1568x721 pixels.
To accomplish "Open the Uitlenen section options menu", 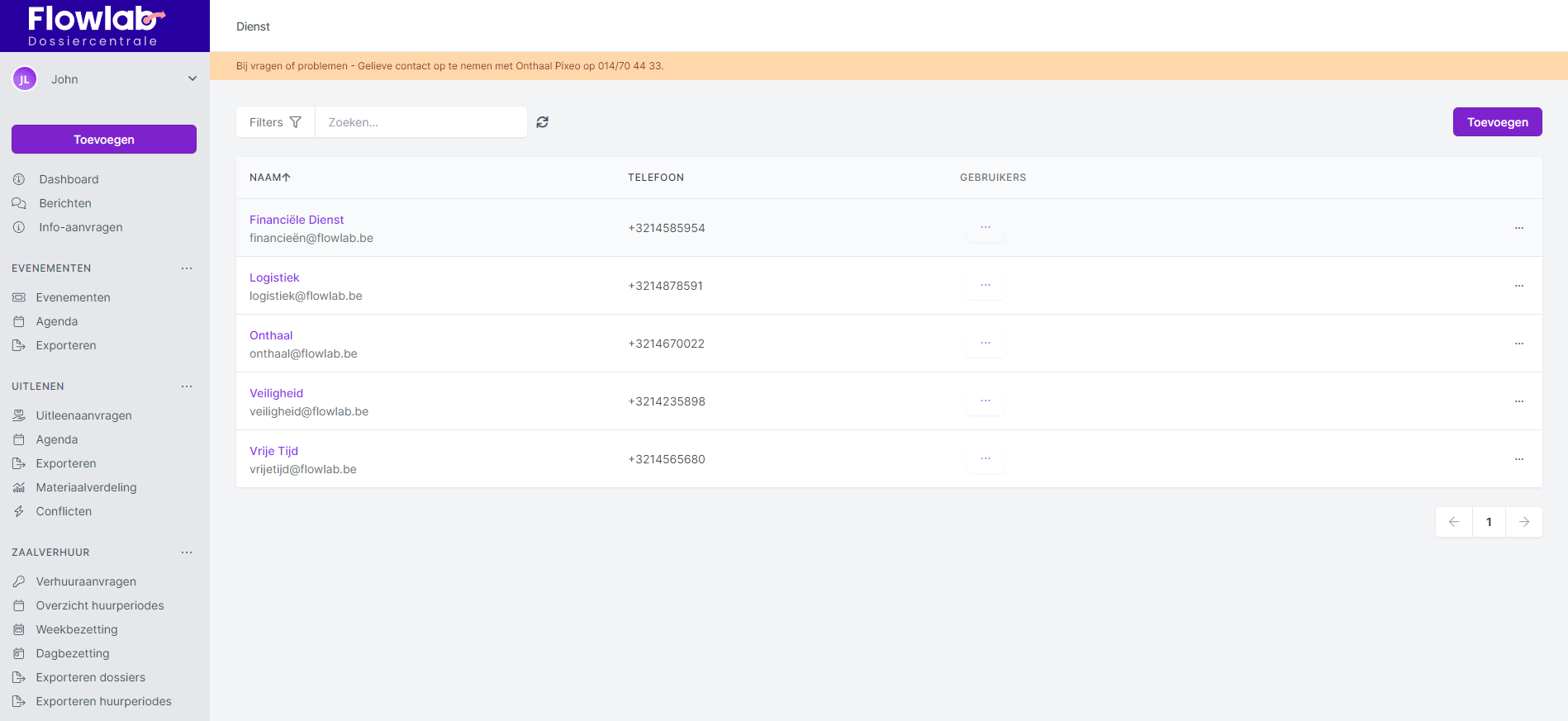I will (x=187, y=387).
